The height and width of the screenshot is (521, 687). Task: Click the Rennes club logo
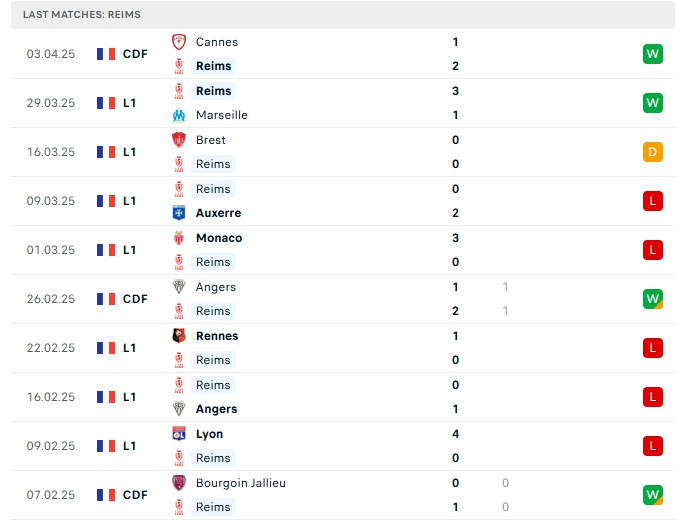click(x=179, y=336)
